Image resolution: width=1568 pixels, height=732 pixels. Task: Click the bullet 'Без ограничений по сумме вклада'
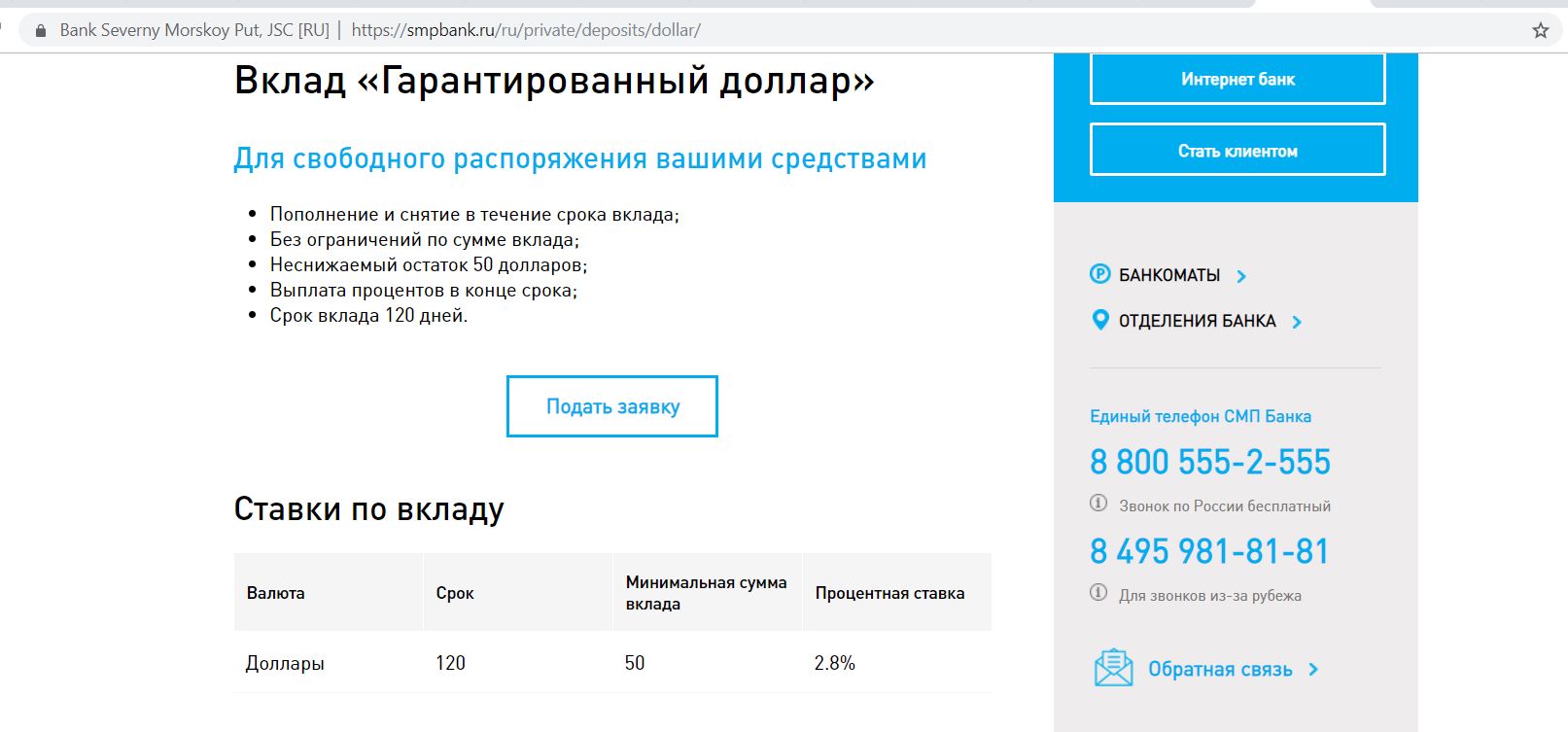[424, 239]
